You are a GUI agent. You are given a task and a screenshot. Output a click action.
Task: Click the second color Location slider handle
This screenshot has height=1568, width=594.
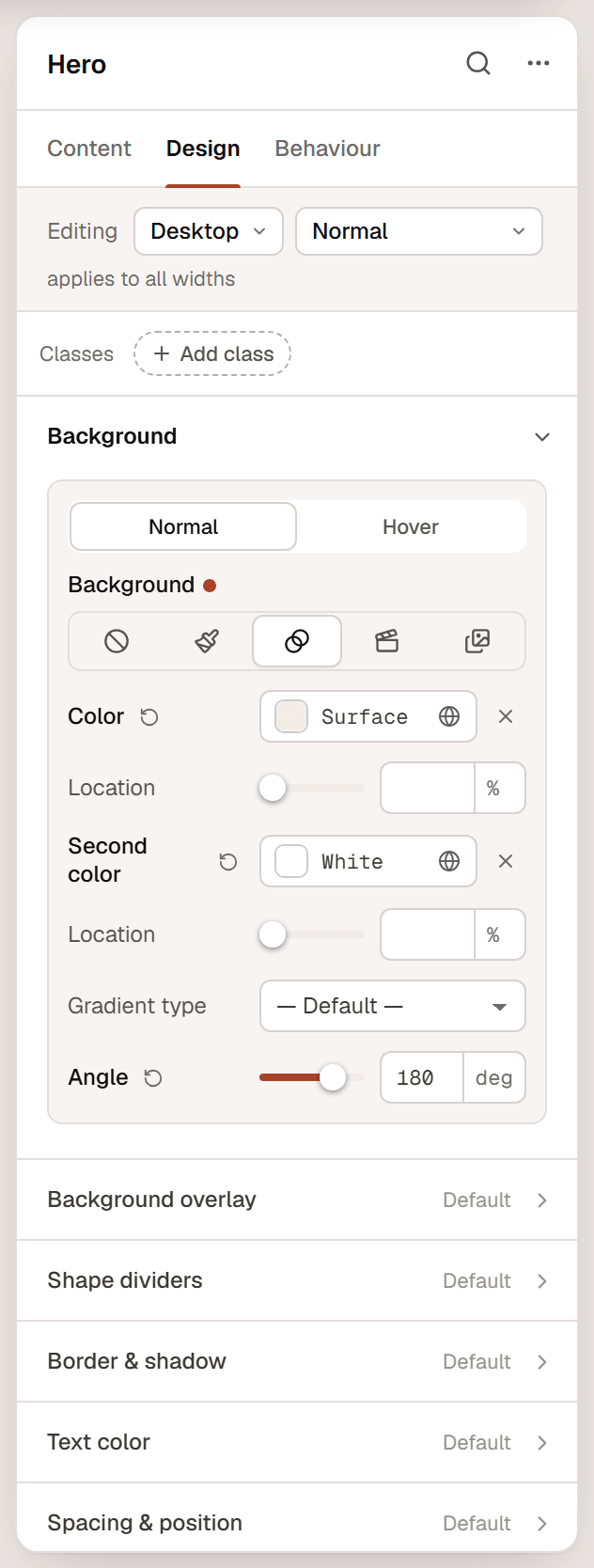tap(273, 934)
